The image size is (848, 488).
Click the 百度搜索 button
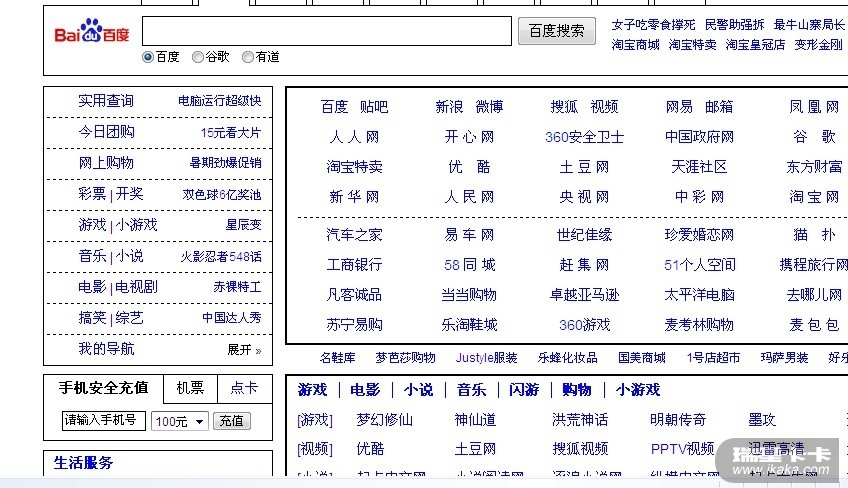[x=556, y=31]
